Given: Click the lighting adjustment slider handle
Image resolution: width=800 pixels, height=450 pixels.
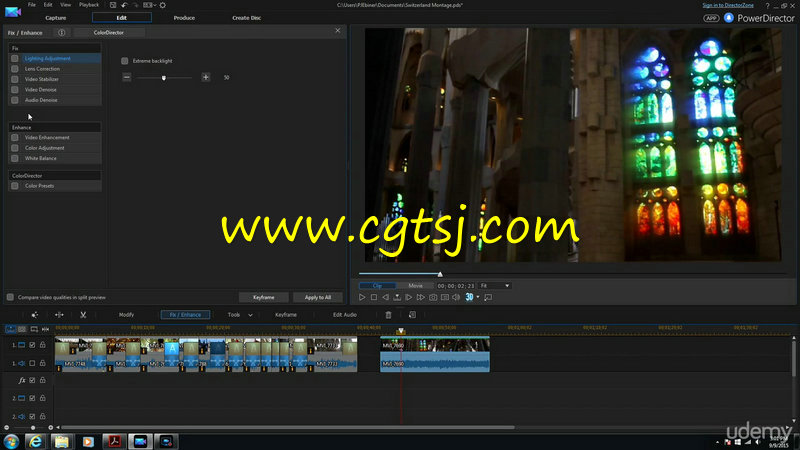Looking at the screenshot, I should coord(164,78).
